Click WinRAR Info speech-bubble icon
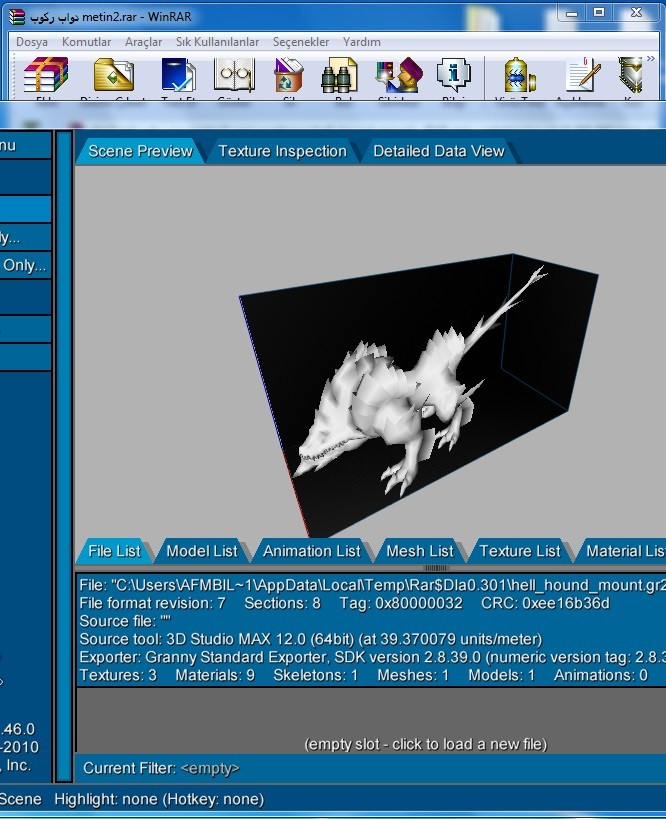Viewport: 666px width, 819px height. click(x=453, y=75)
